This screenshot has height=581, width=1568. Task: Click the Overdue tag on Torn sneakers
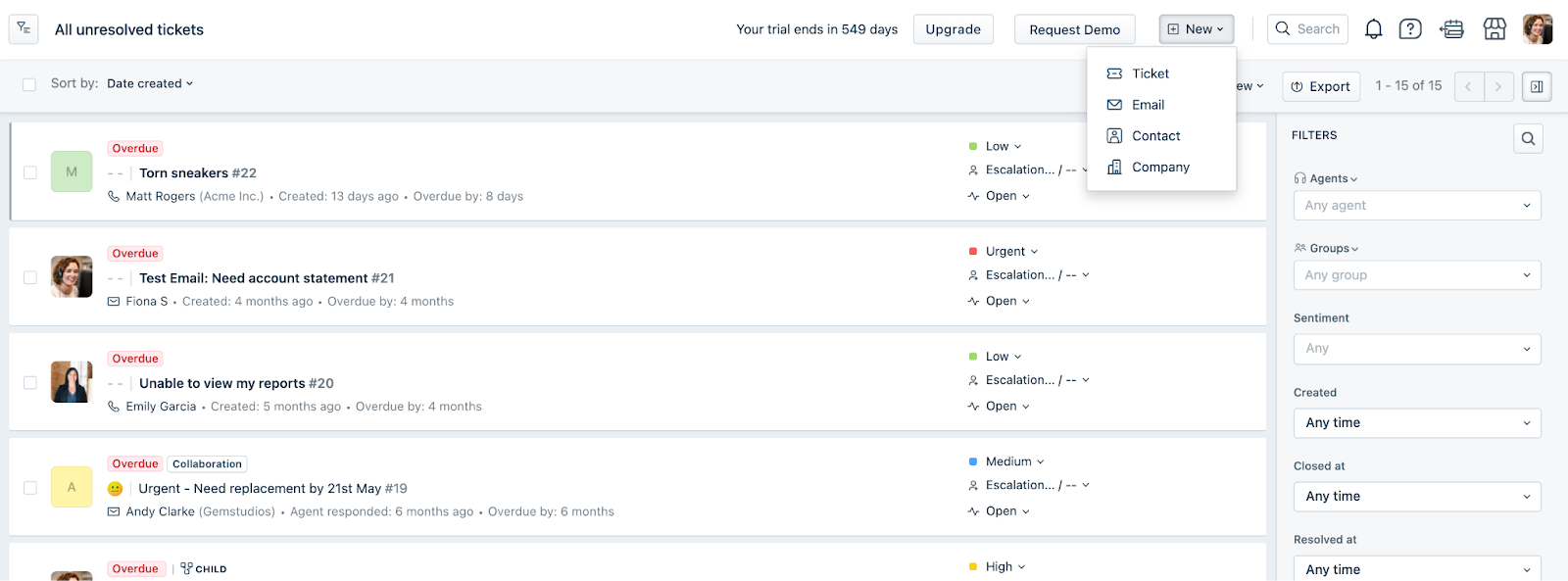[x=135, y=149]
